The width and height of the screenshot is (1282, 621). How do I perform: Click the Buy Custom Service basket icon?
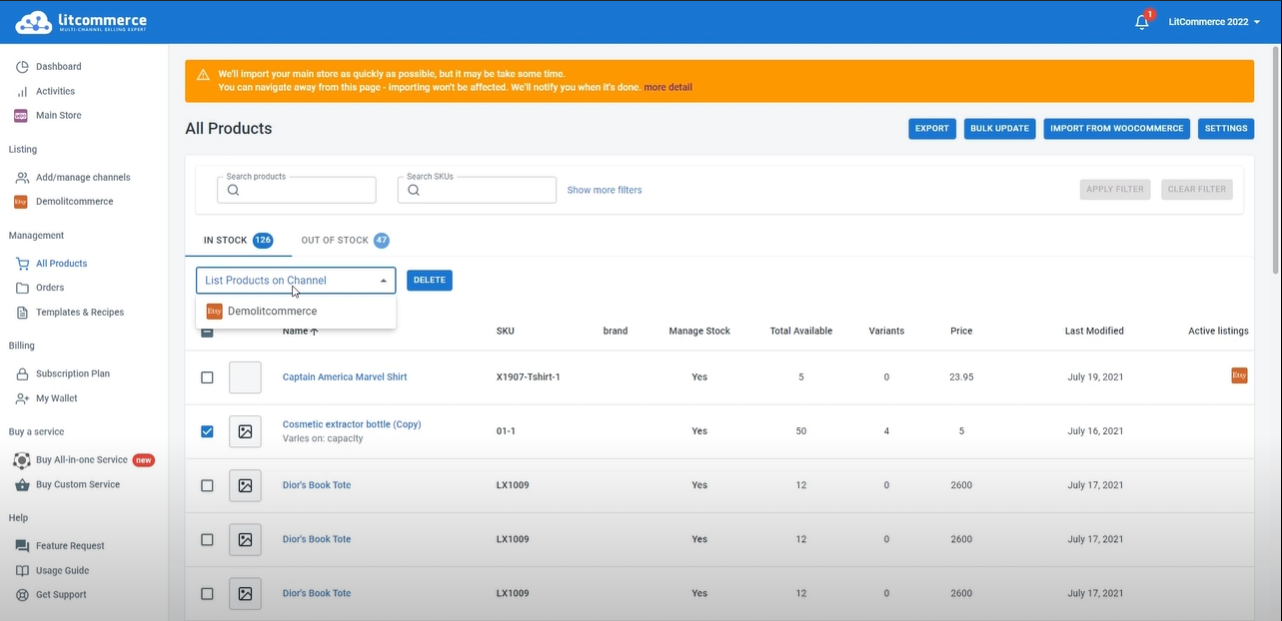click(x=22, y=485)
